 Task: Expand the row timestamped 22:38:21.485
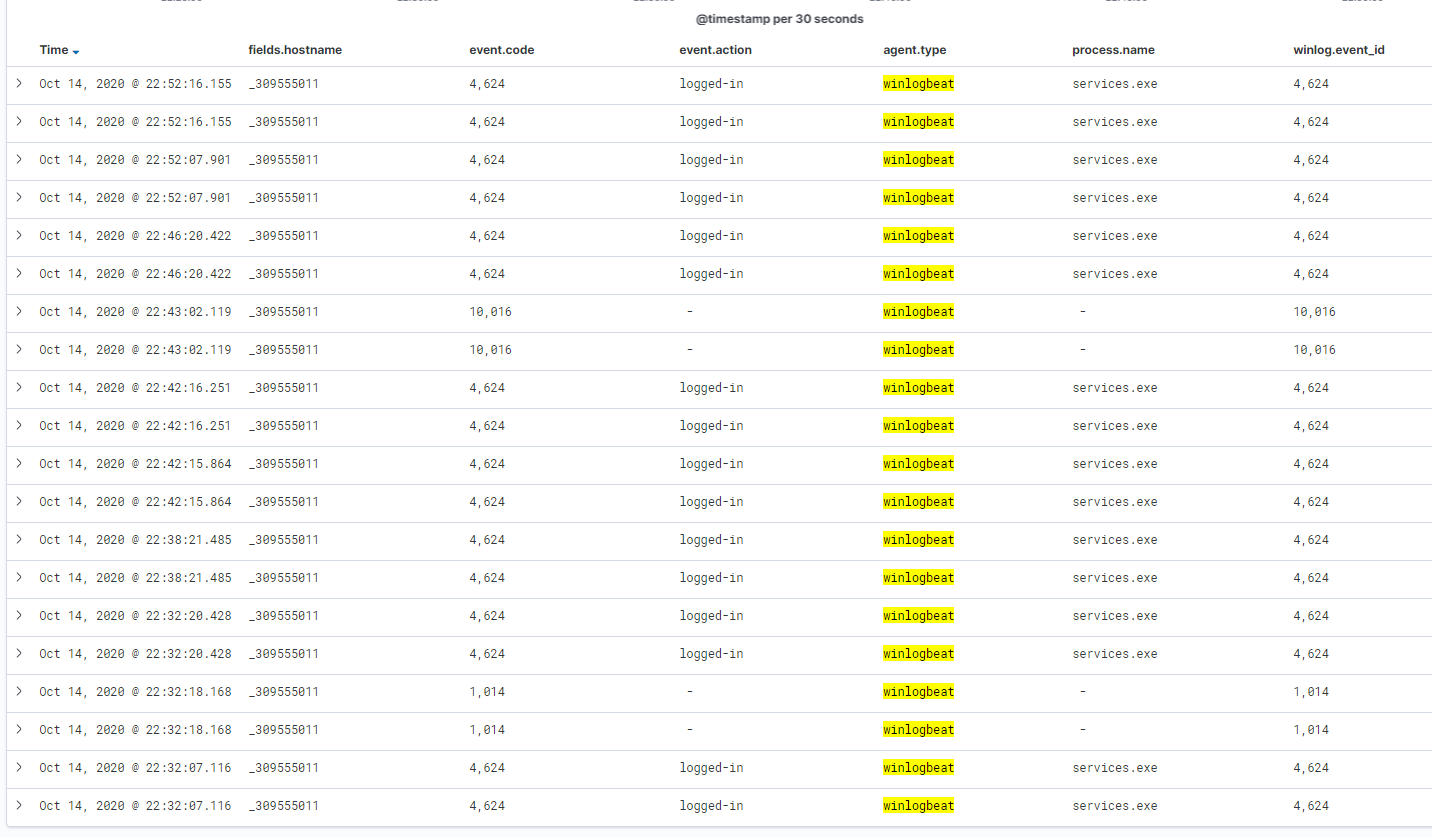[x=18, y=540]
